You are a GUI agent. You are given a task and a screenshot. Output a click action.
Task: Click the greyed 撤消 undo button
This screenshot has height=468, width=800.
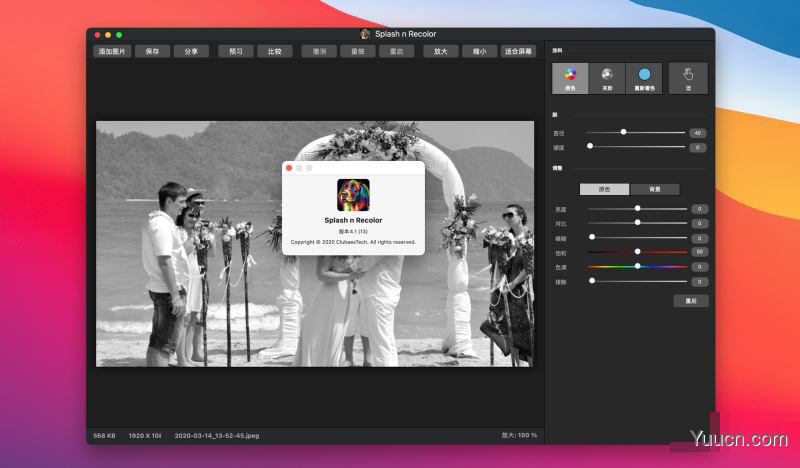(x=319, y=51)
